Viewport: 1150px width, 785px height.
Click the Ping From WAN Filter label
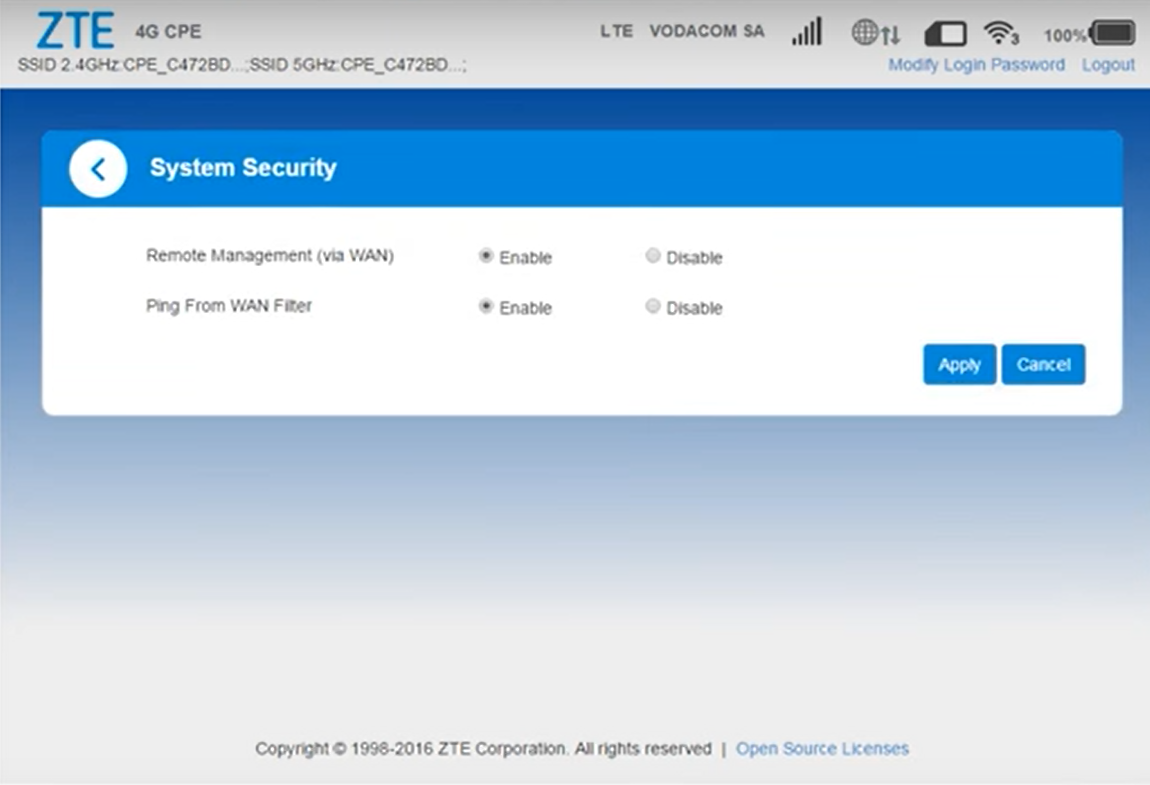229,306
